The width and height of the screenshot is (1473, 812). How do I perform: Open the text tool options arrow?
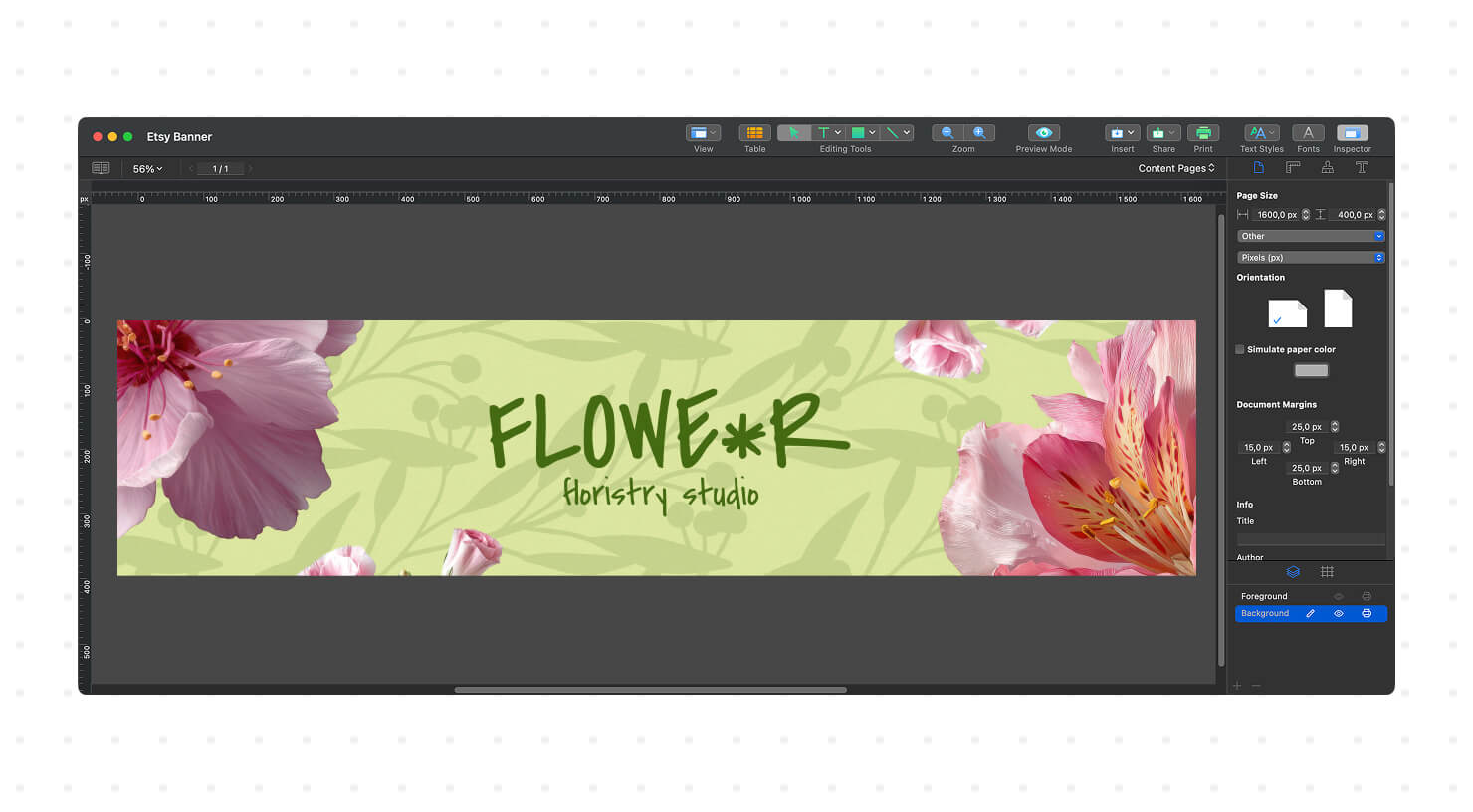838,133
